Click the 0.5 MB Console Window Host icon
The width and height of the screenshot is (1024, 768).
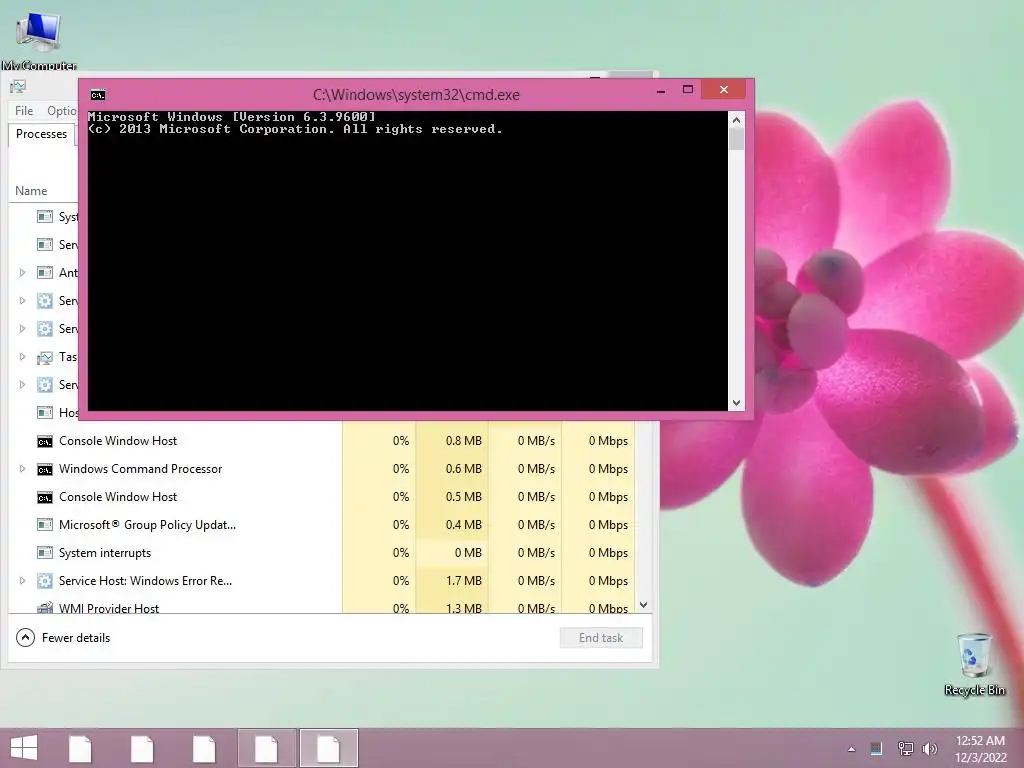pyautogui.click(x=44, y=498)
